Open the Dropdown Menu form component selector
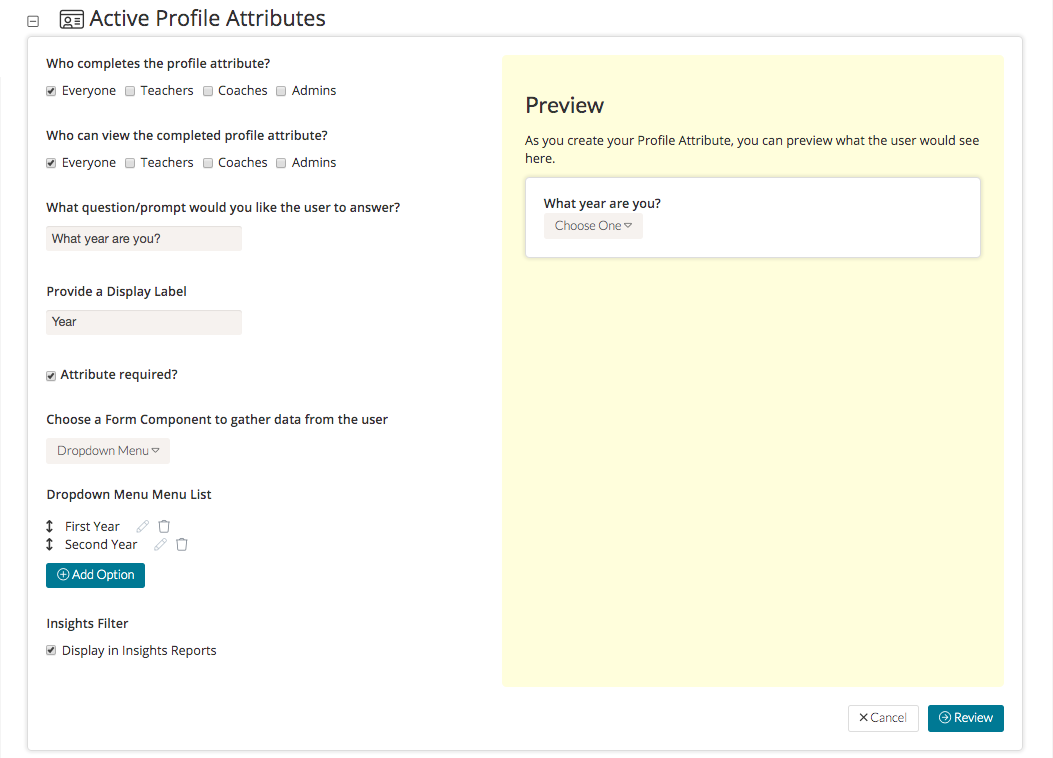This screenshot has width=1053, height=758. point(108,451)
